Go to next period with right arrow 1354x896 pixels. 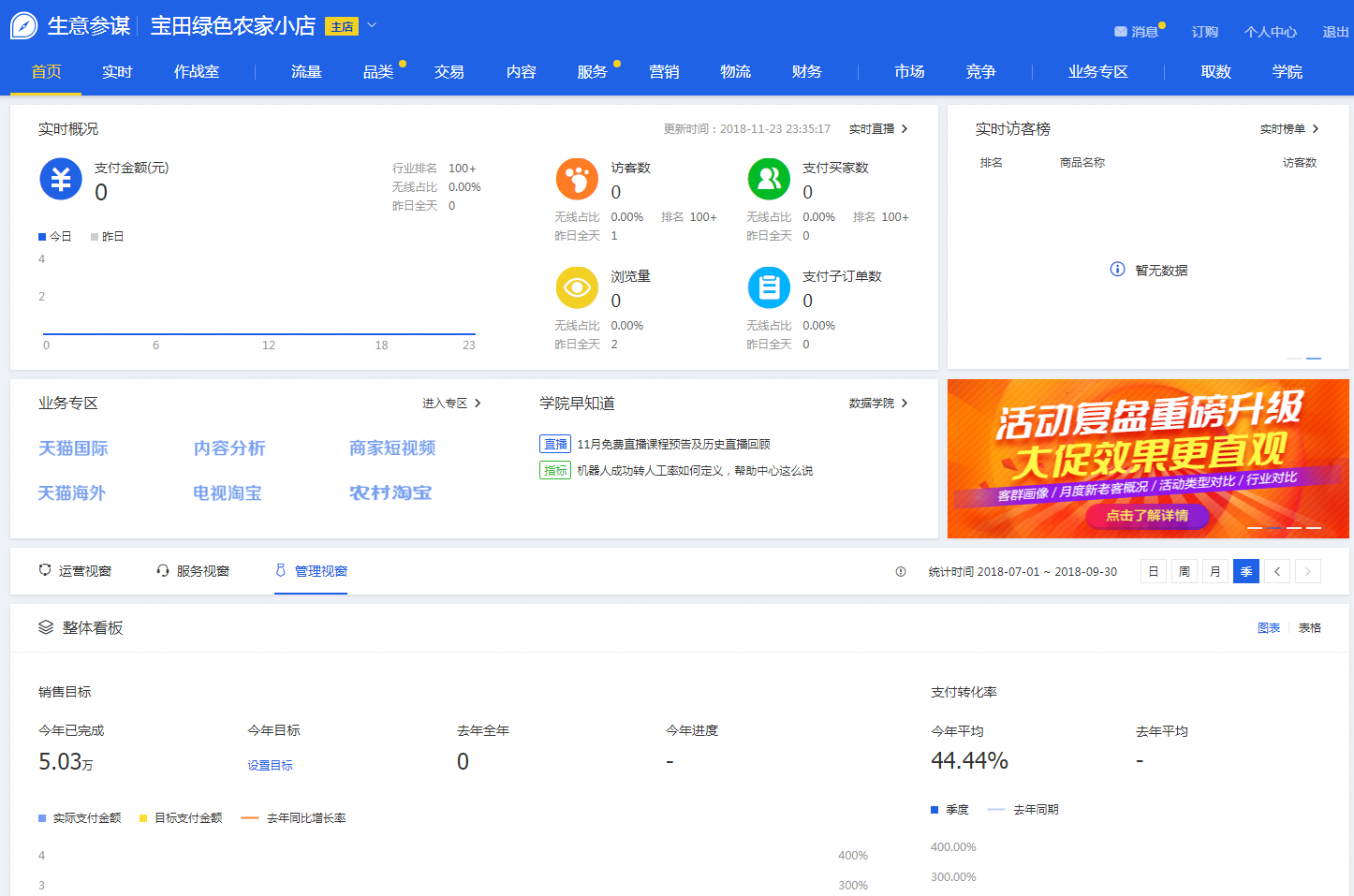[1308, 571]
